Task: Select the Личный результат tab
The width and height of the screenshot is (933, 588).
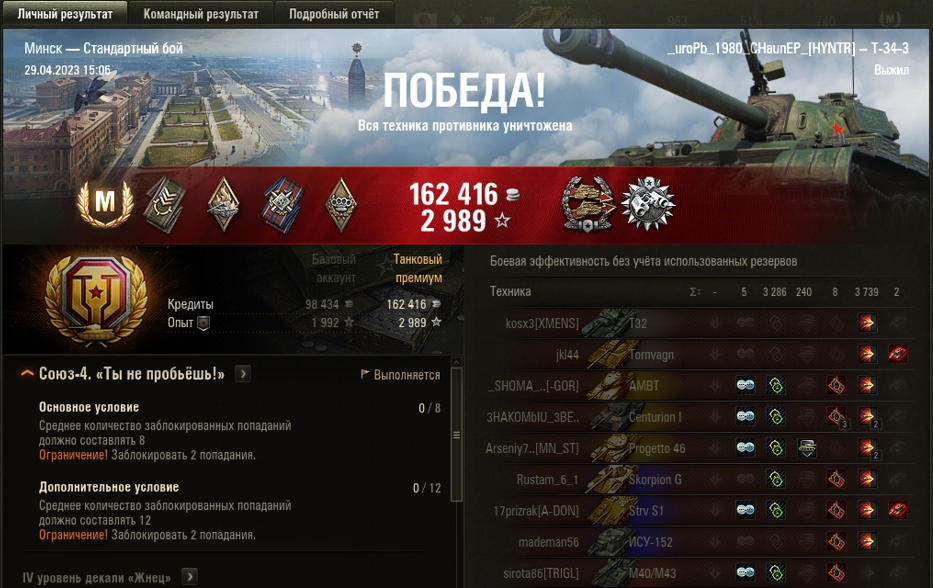Action: pyautogui.click(x=65, y=13)
